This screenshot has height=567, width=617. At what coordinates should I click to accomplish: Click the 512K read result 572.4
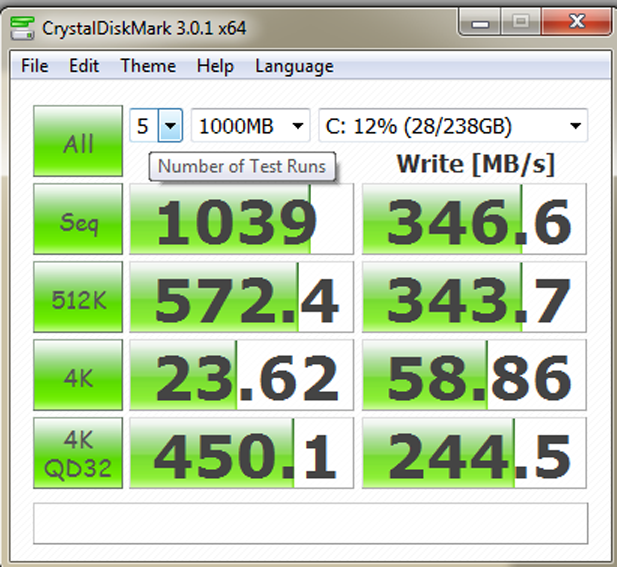pyautogui.click(x=242, y=297)
